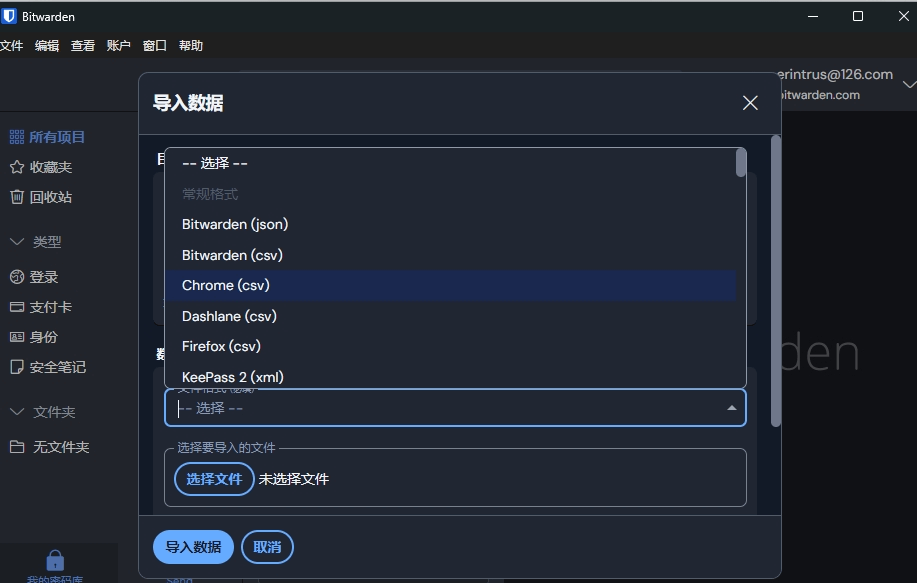
Task: Open the Trash bin icon
Action: pyautogui.click(x=17, y=197)
